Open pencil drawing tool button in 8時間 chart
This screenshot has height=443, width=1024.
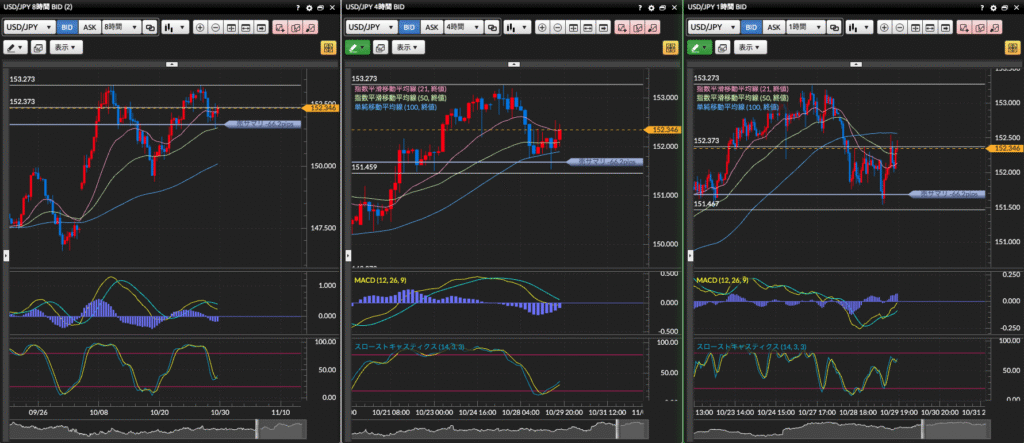16,47
